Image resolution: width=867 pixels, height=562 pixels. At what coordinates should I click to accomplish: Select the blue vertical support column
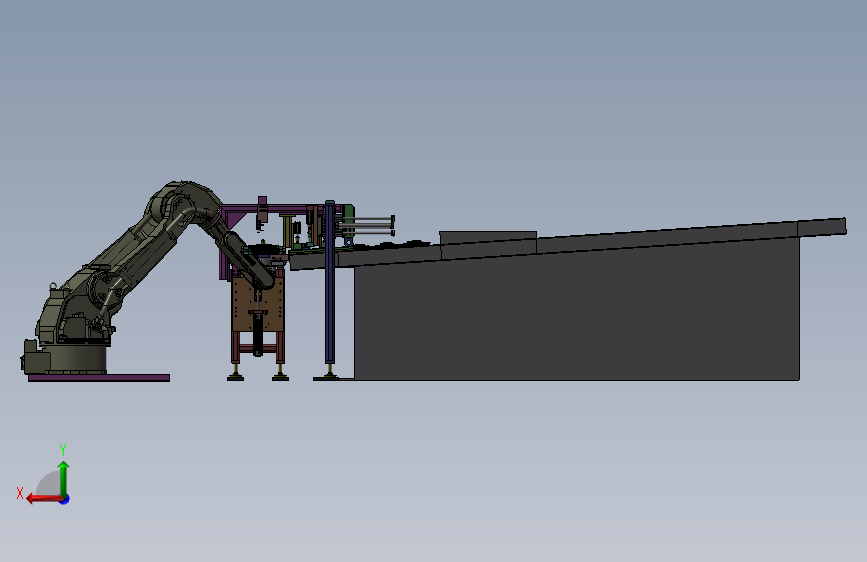click(330, 283)
